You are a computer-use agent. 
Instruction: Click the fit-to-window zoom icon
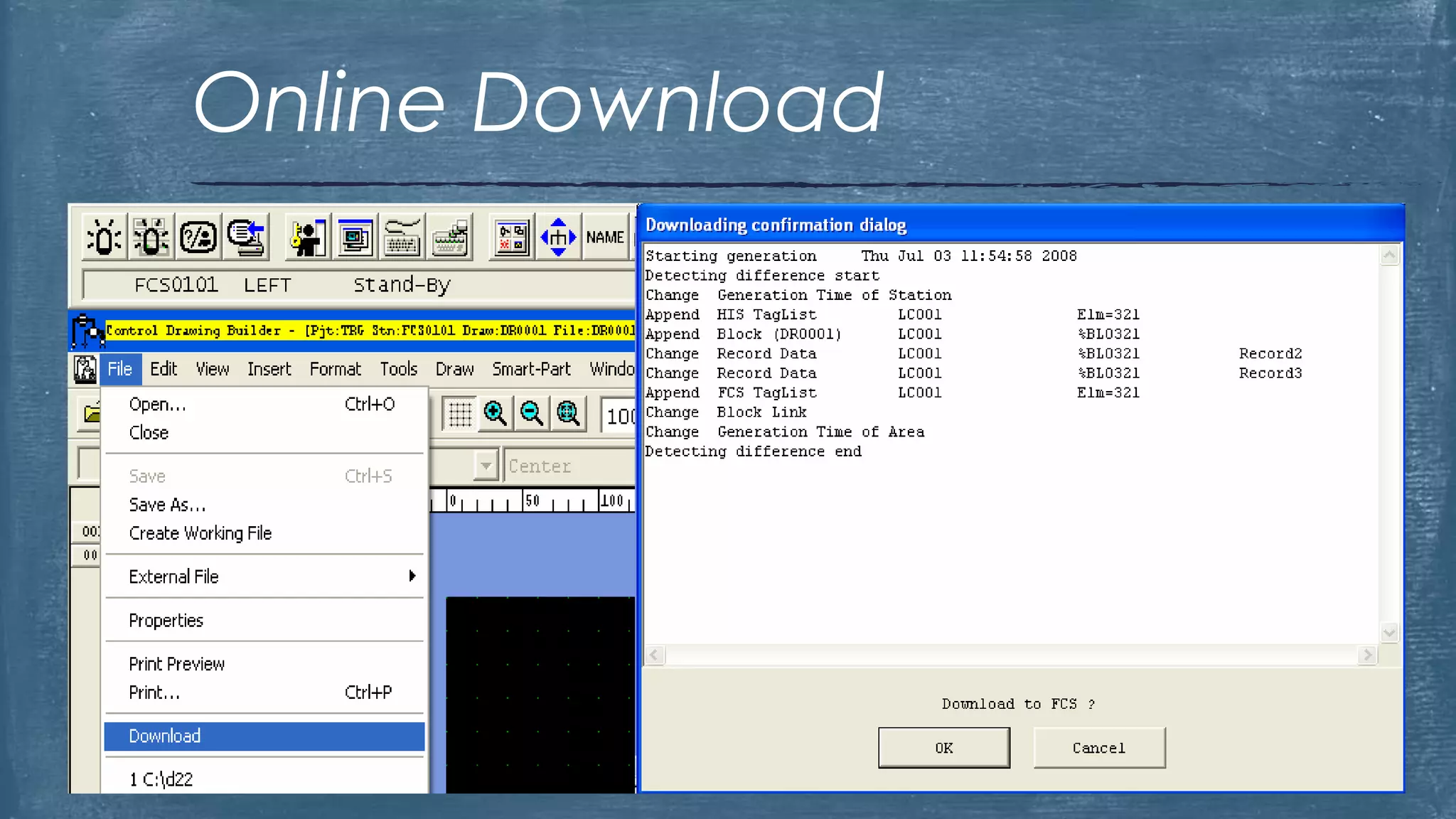coord(568,413)
